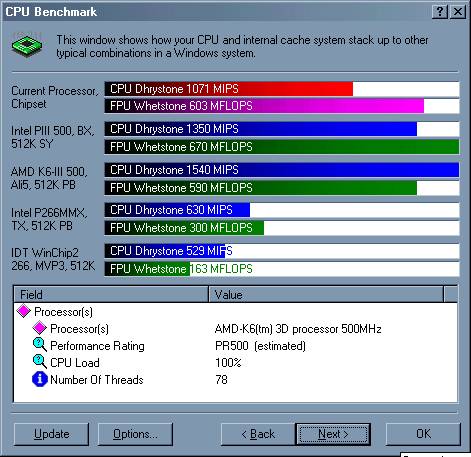Click the Value column header

326,294
